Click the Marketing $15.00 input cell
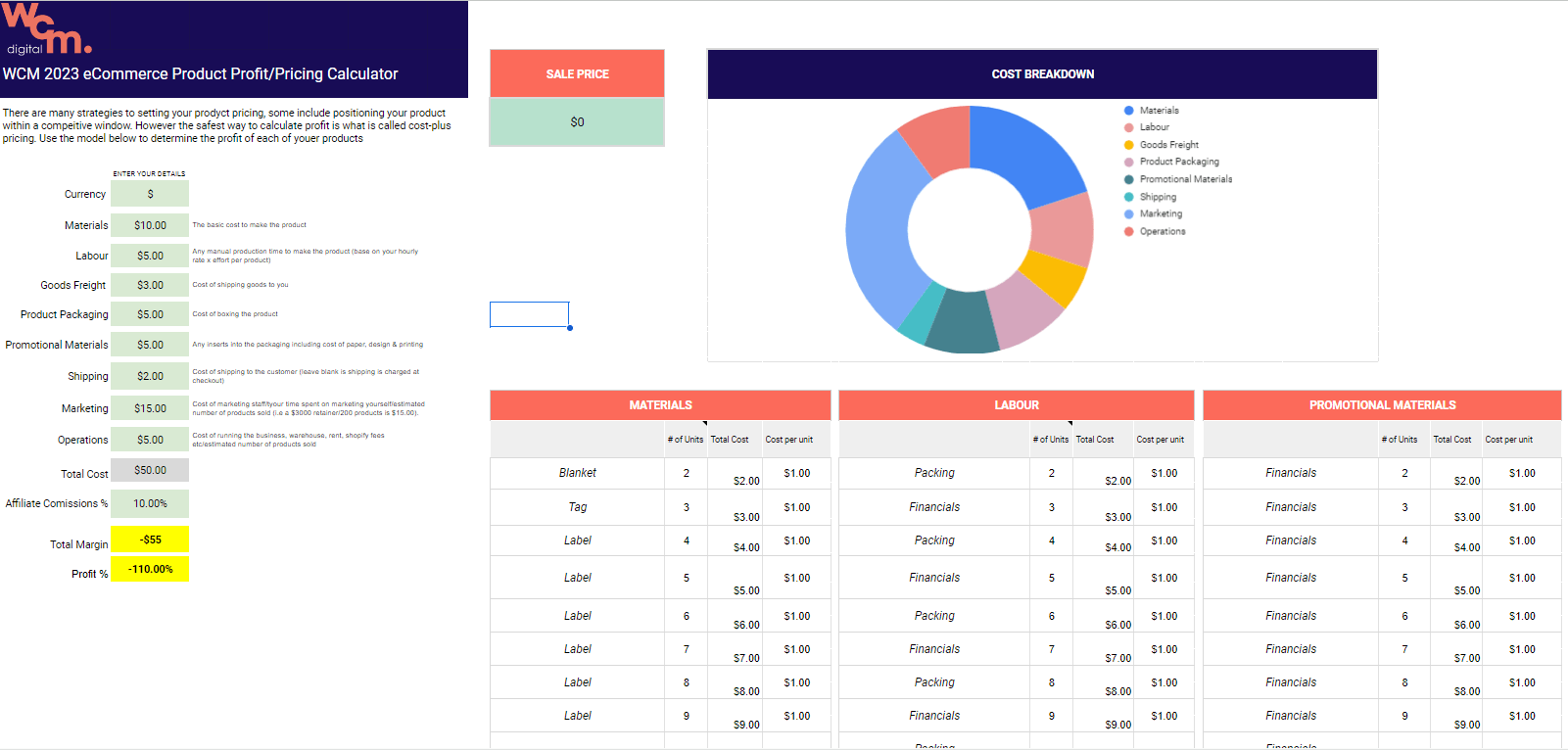This screenshot has width=1568, height=751. (150, 408)
